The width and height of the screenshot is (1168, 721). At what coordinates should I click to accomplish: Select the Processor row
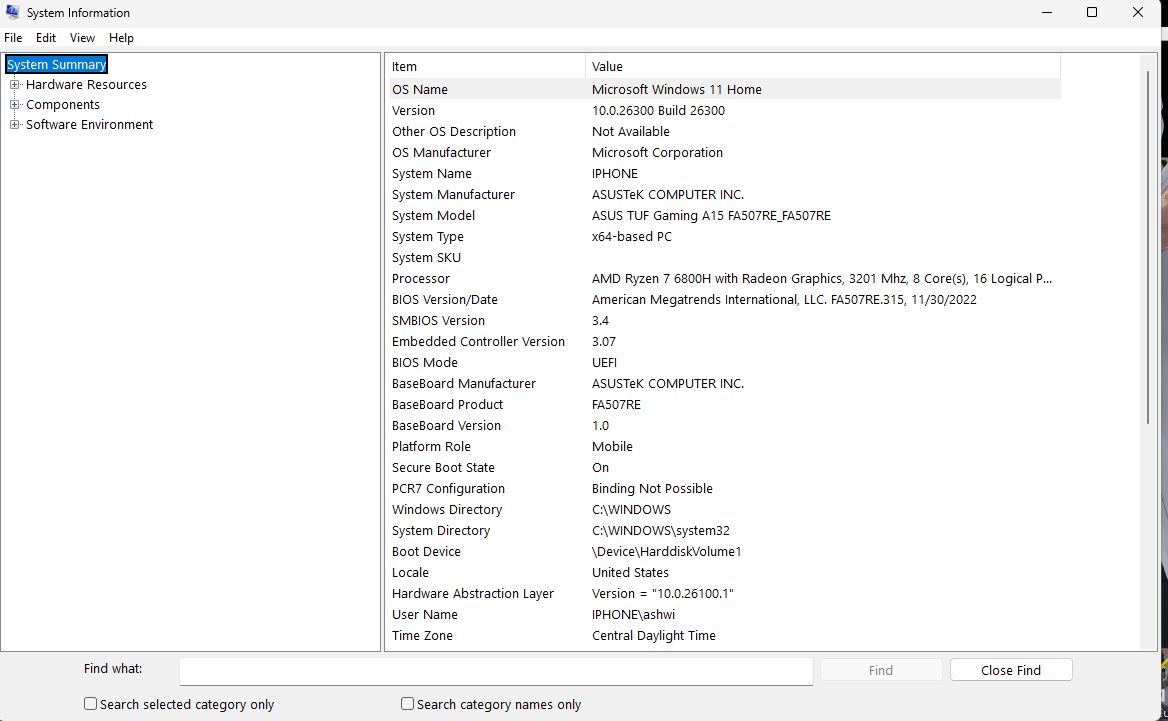click(x=725, y=279)
